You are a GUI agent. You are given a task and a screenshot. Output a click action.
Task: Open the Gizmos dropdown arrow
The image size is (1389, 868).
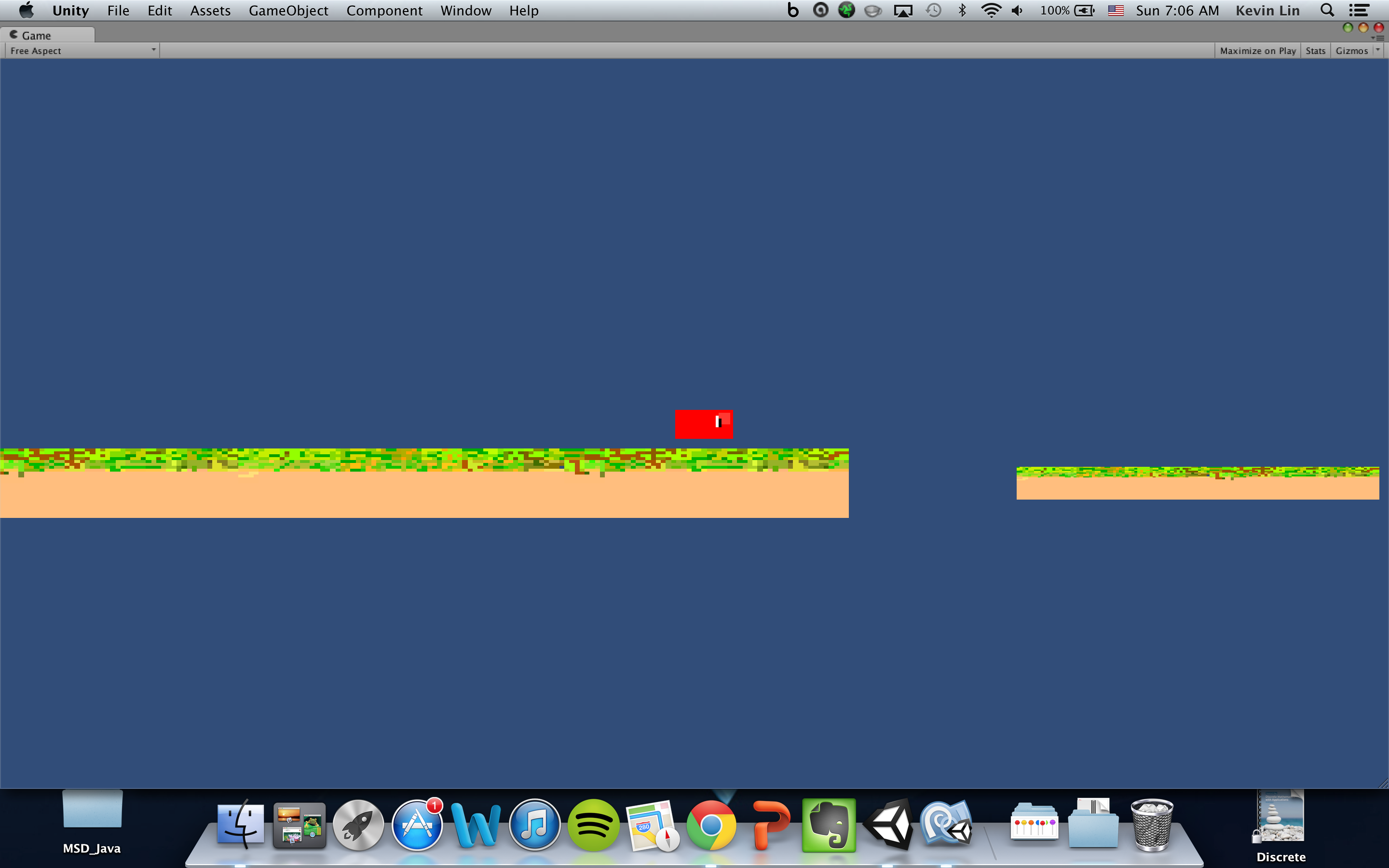[1377, 50]
